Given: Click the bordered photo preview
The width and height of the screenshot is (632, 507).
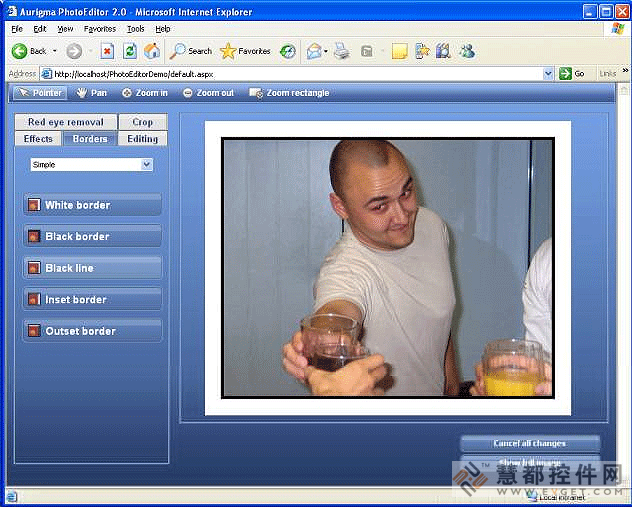Looking at the screenshot, I should 388,268.
